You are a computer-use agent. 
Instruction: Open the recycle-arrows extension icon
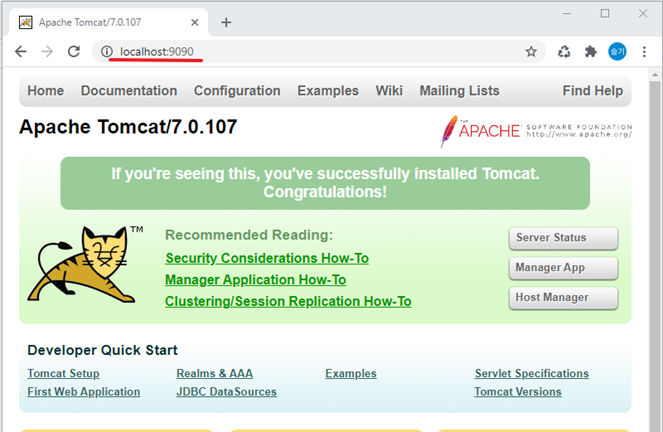564,52
